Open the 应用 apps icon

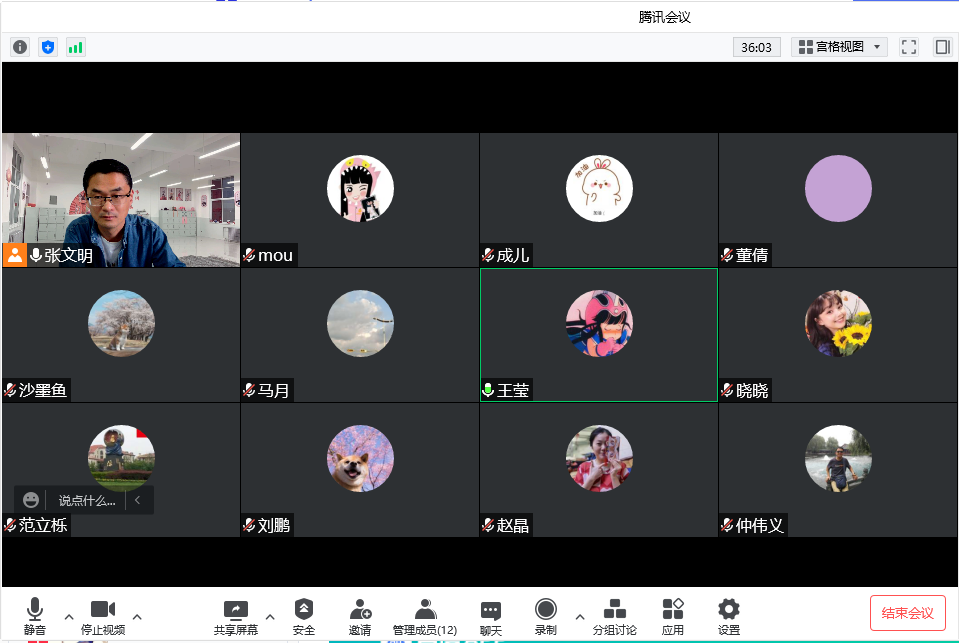673,616
